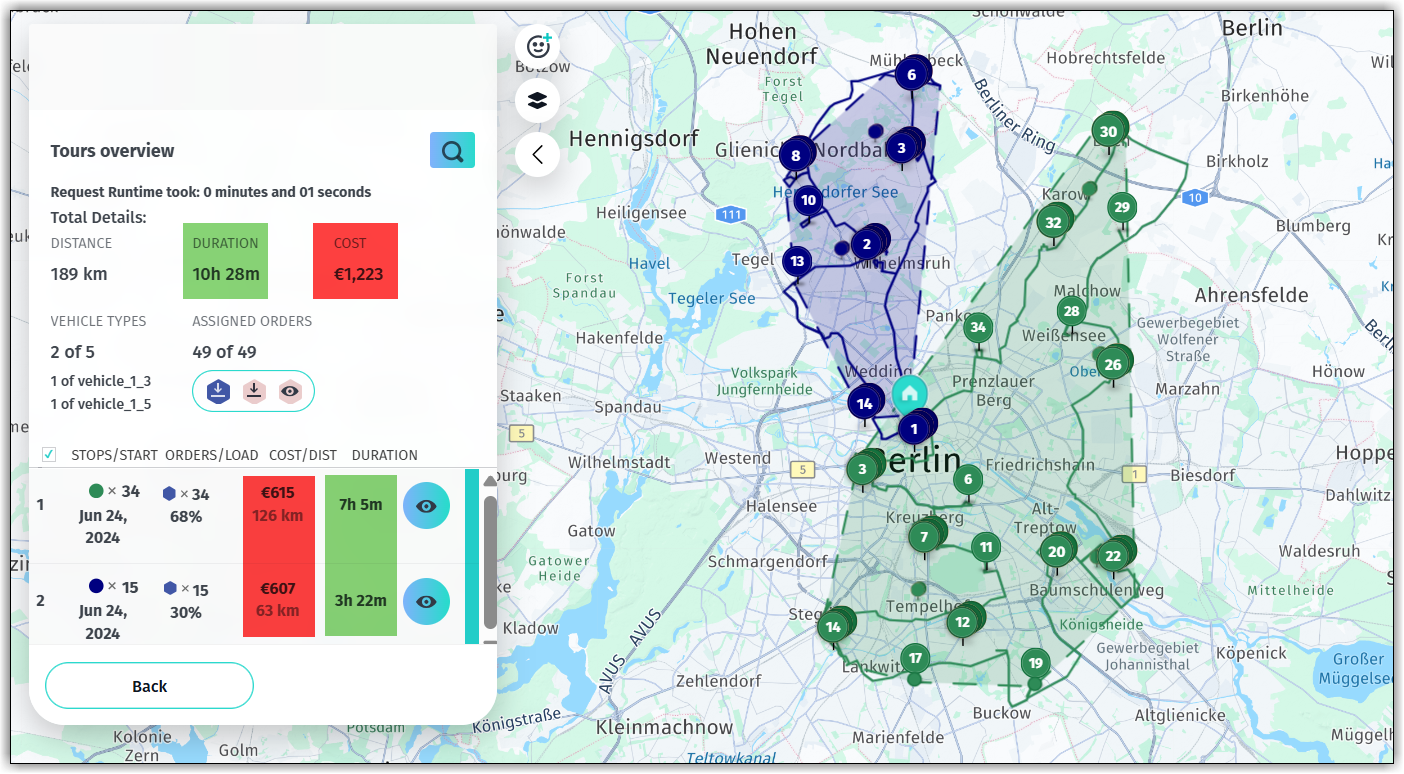Select green stop marker 6 near Friedrichshain
Screen dimensions: 1404x774
pyautogui.click(x=967, y=480)
